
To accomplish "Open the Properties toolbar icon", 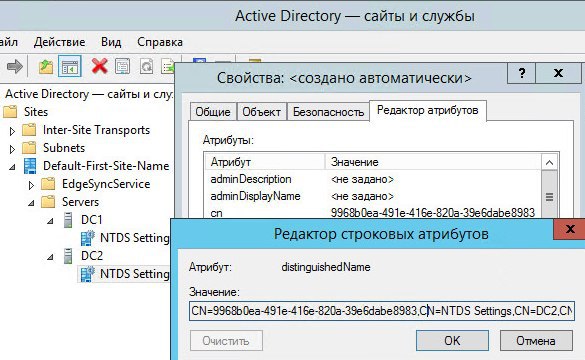I will [x=122, y=66].
